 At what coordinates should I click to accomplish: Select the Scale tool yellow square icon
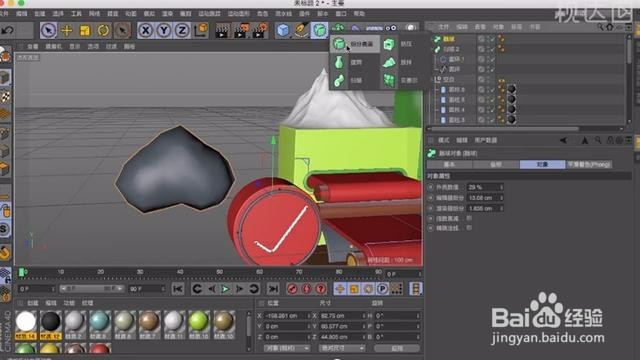click(85, 30)
